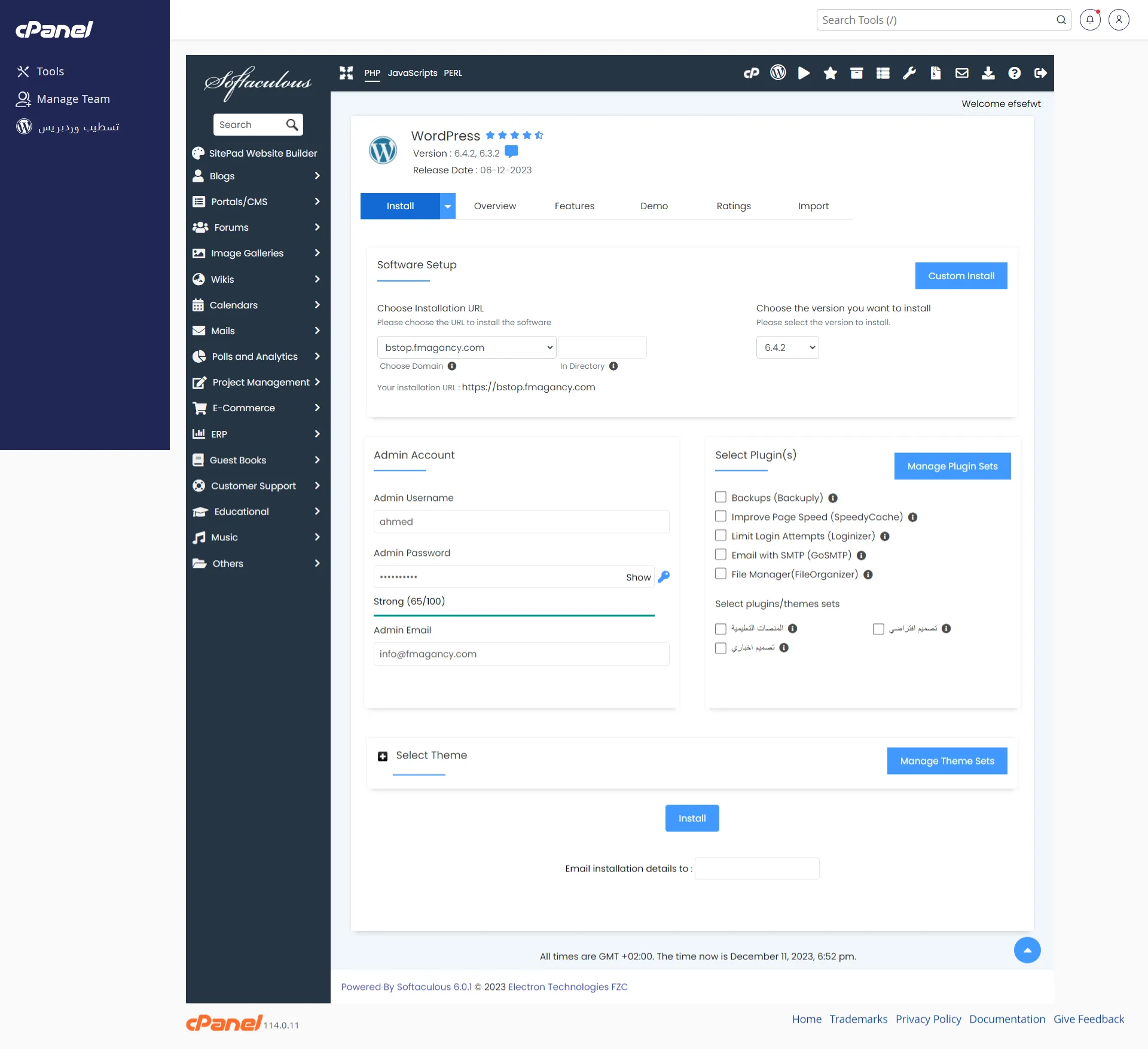Enable the Limit Login Attempts (Loginizer) checkbox
The height and width of the screenshot is (1049, 1148).
[720, 535]
